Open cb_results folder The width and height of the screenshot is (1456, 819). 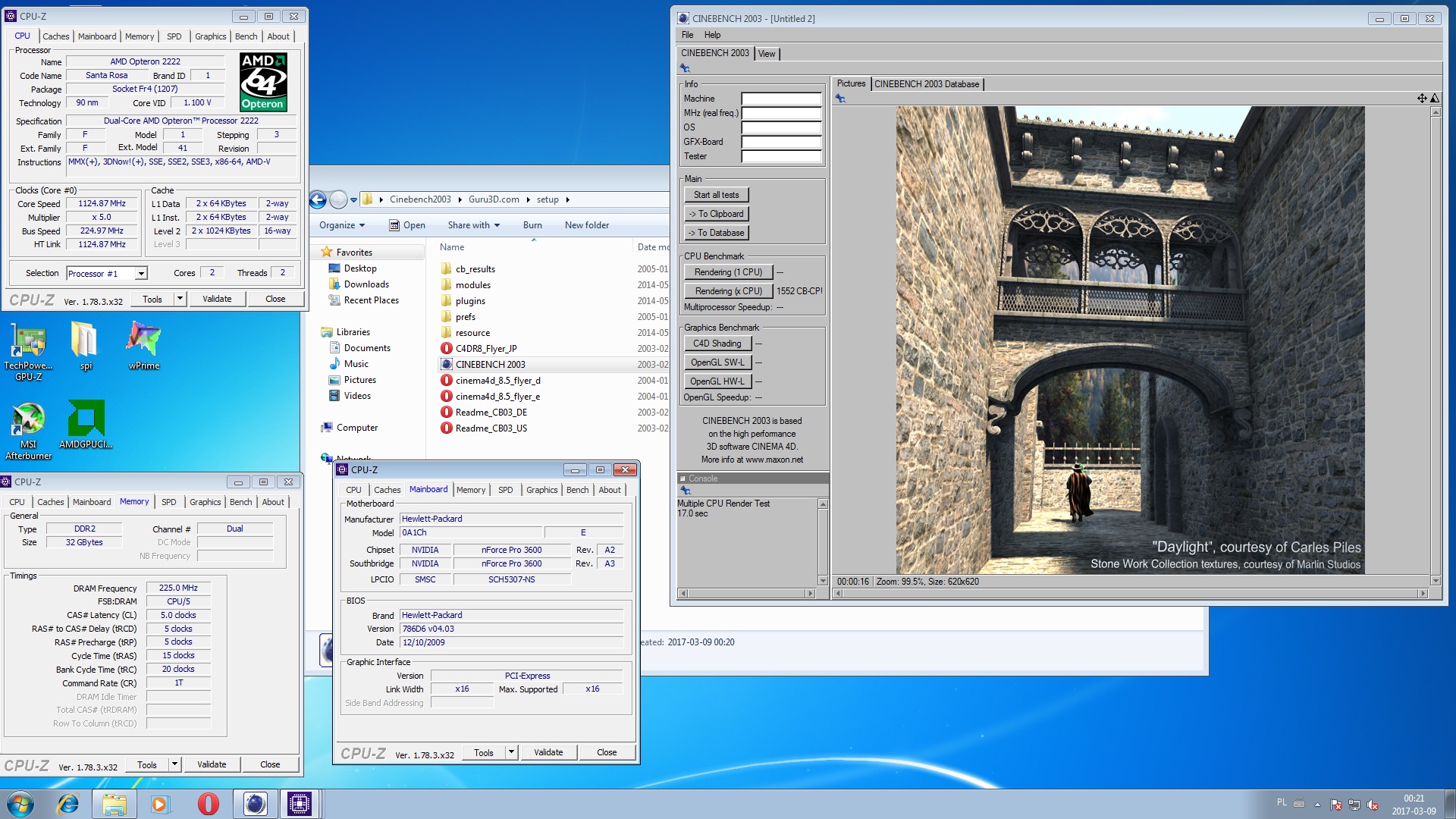[468, 269]
